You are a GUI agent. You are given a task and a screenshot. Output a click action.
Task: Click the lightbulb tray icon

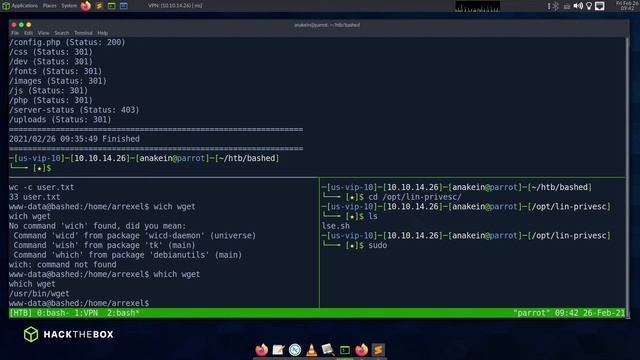tap(589, 6)
